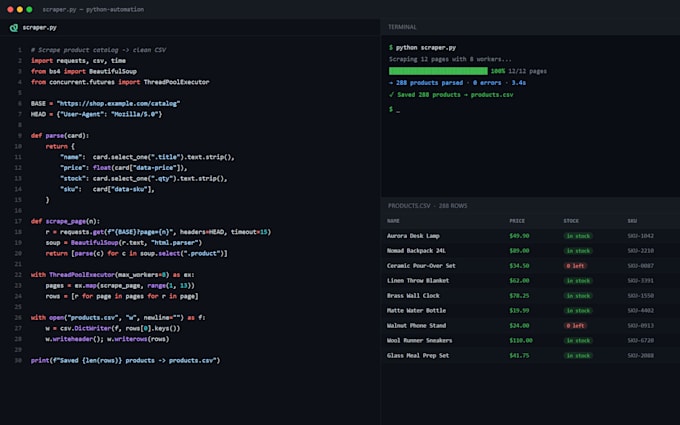
Task: Click the PRICE column header
Action: point(517,221)
